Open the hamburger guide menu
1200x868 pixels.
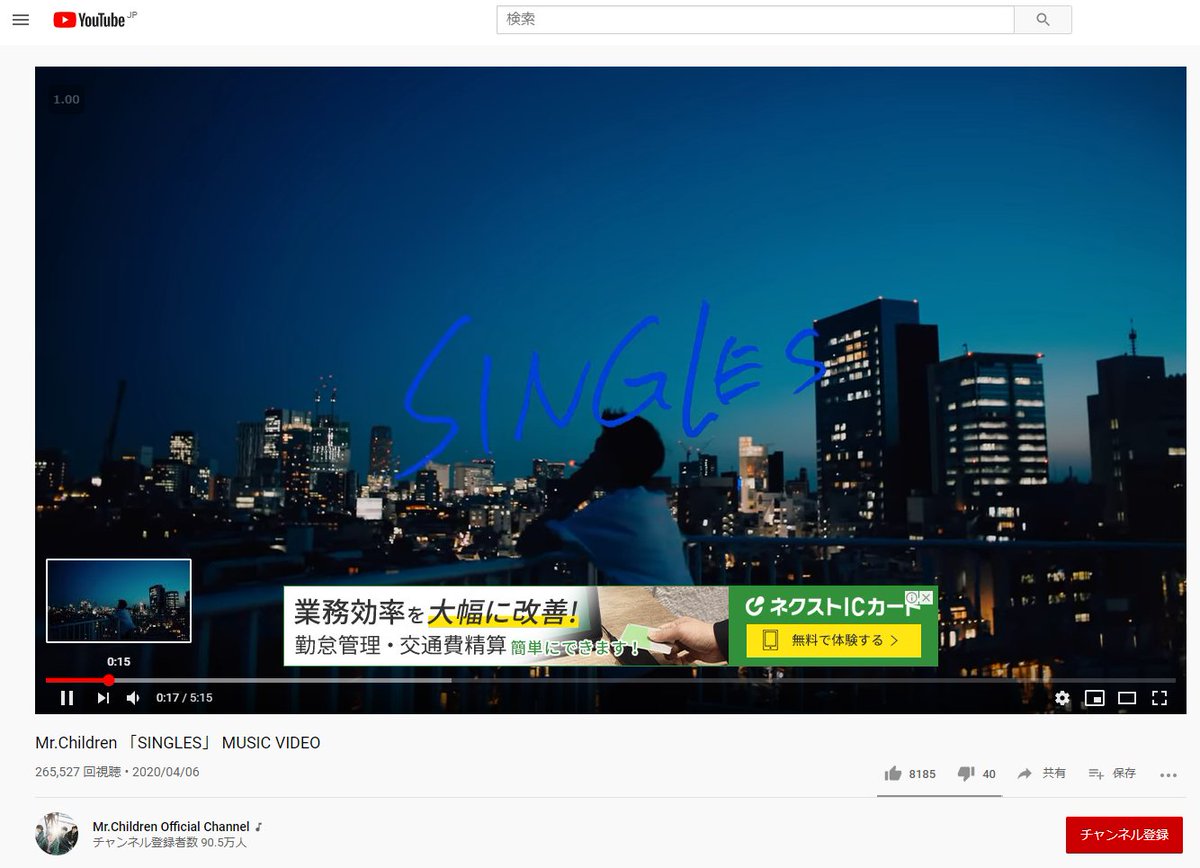pos(20,20)
